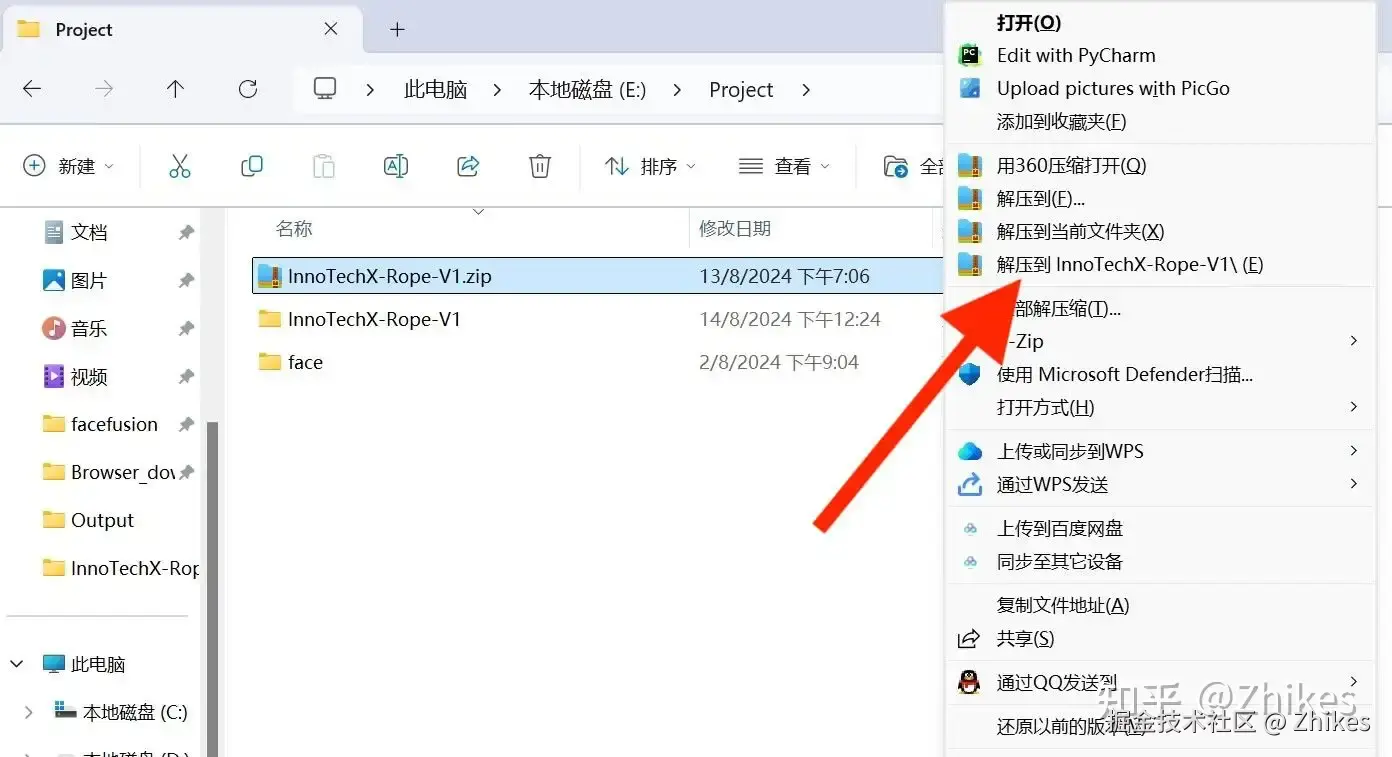Click the Copy icon in toolbar
1392x757 pixels.
coord(252,166)
